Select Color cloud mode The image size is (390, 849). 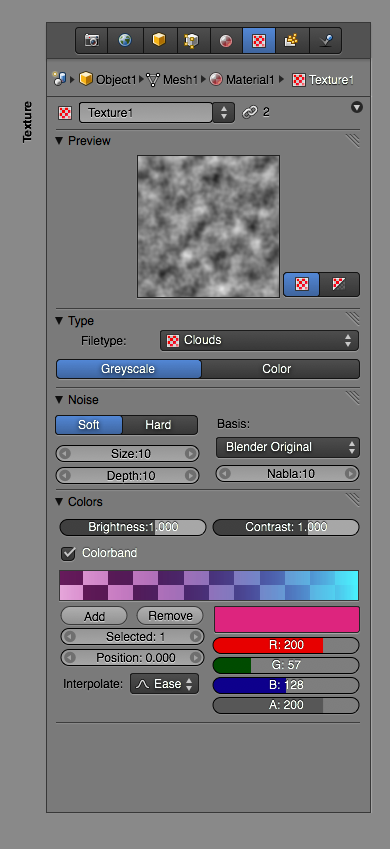(281, 369)
